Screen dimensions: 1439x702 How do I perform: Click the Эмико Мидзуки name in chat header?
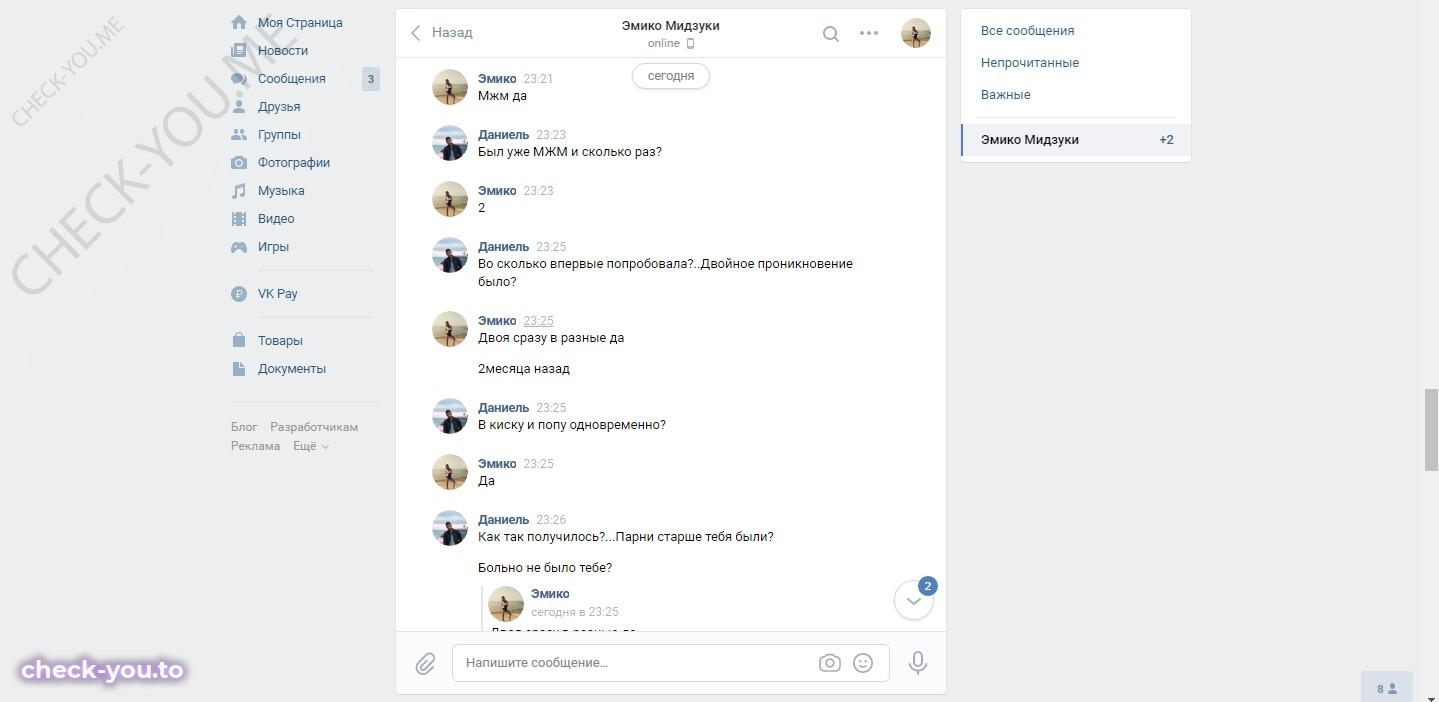[671, 26]
